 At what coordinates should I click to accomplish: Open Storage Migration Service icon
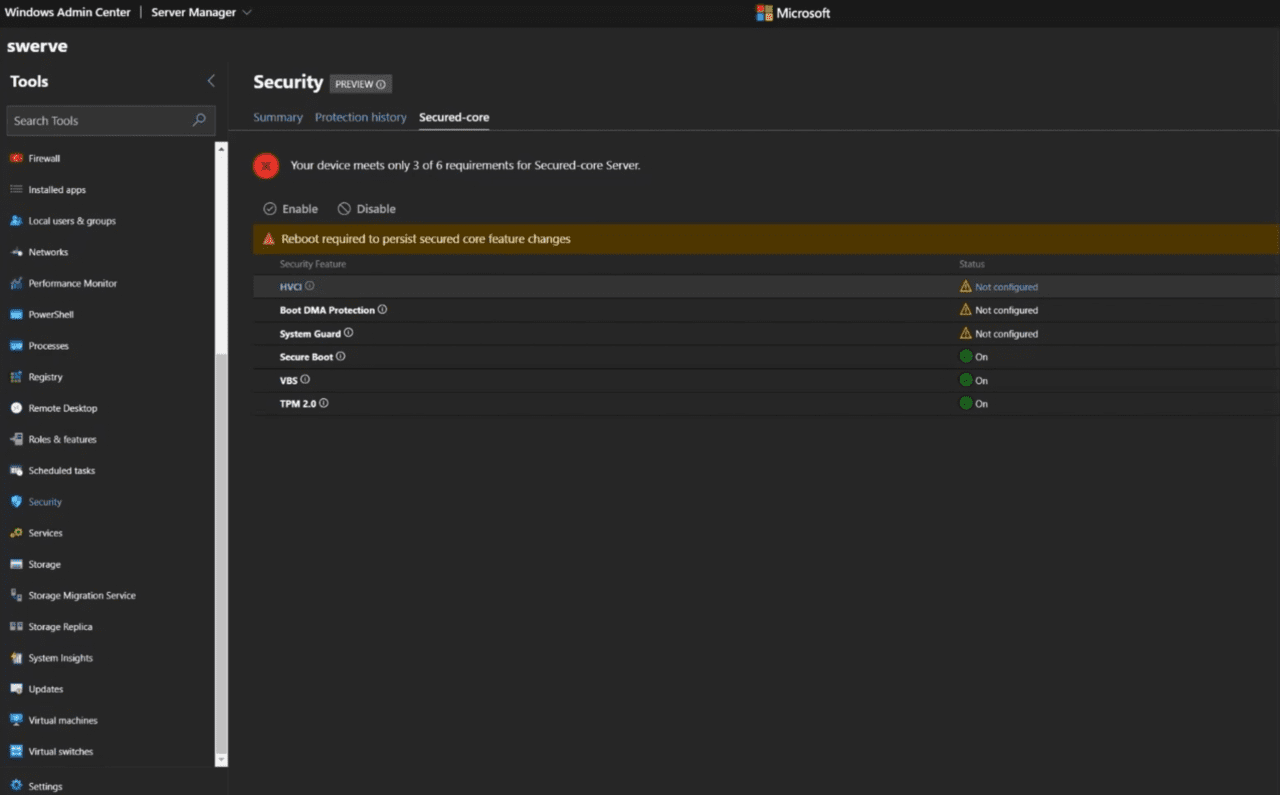point(16,595)
